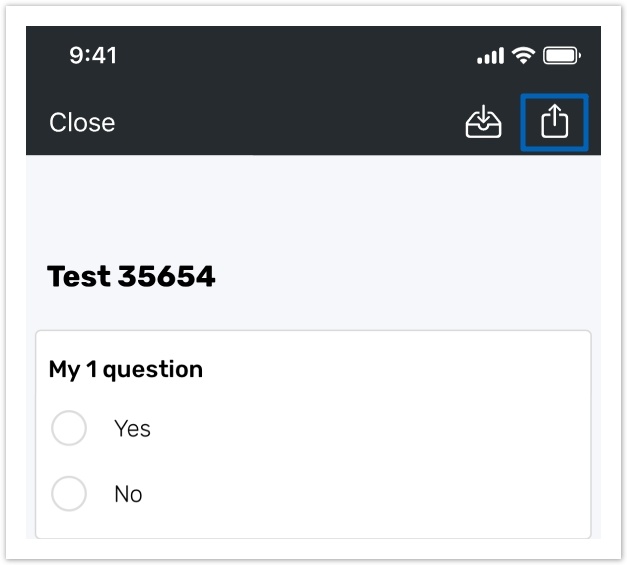Click the Wi-Fi status icon

pos(523,56)
